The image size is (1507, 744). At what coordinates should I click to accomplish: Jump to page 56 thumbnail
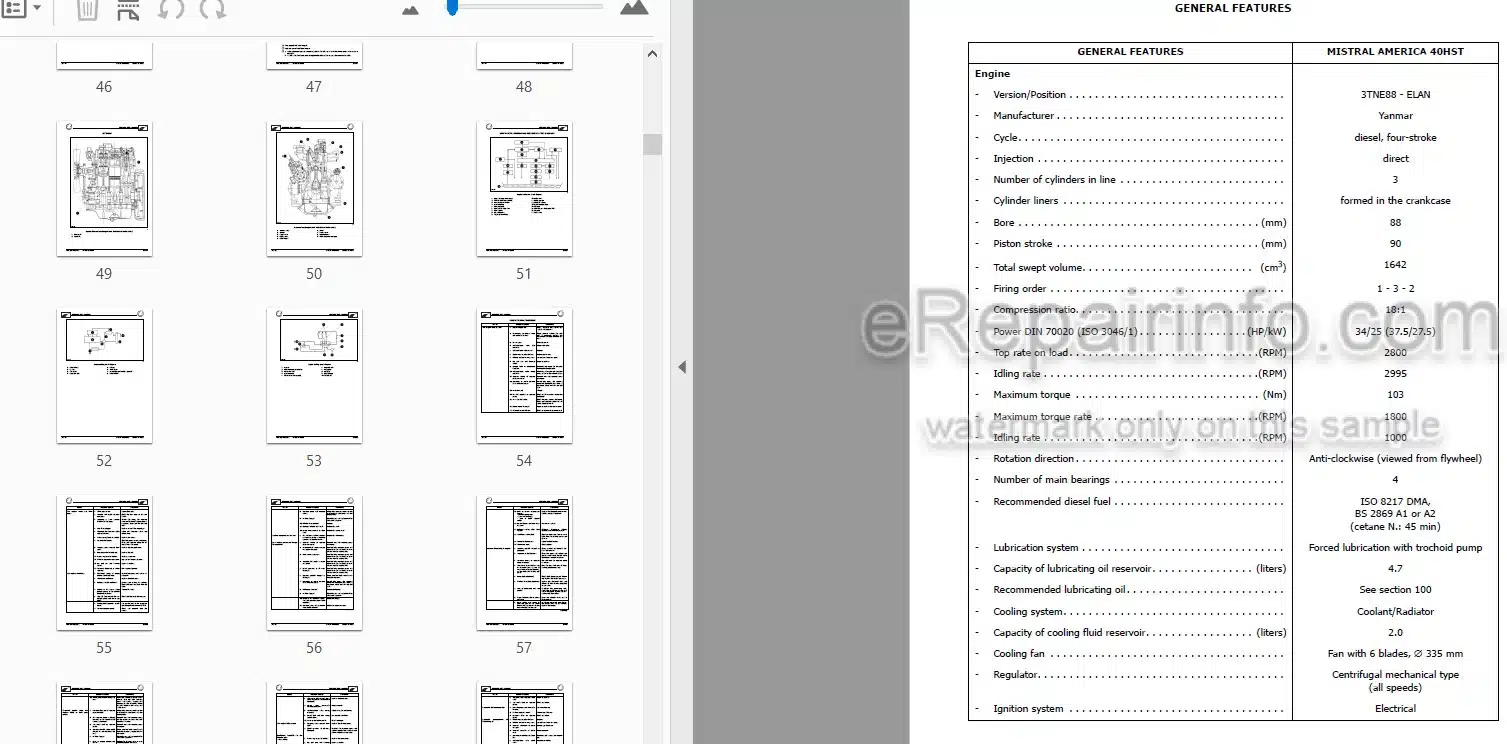click(x=314, y=563)
